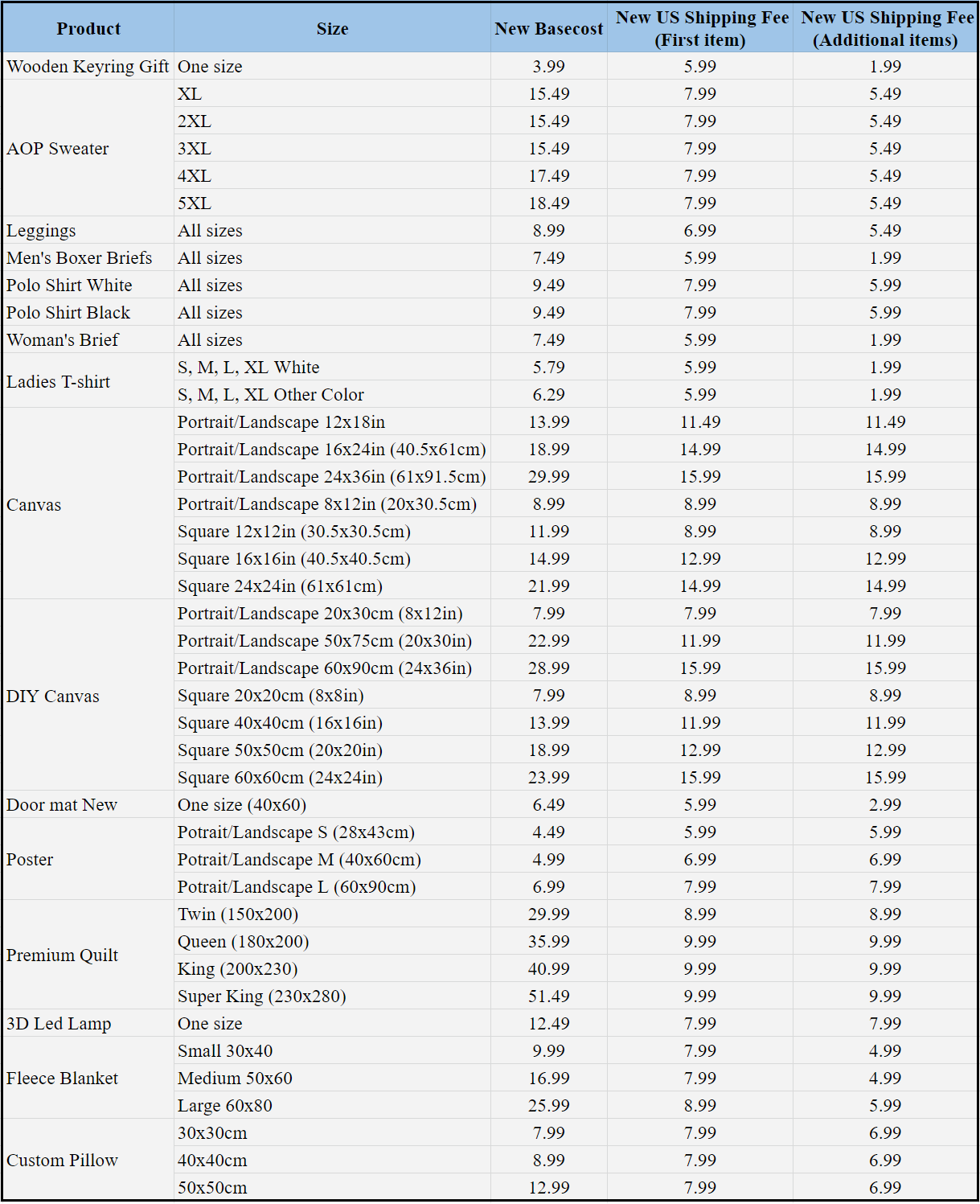Click New US Shipping Fee (Additional items) header
Viewport: 980px width, 1204px height.
click(x=885, y=29)
